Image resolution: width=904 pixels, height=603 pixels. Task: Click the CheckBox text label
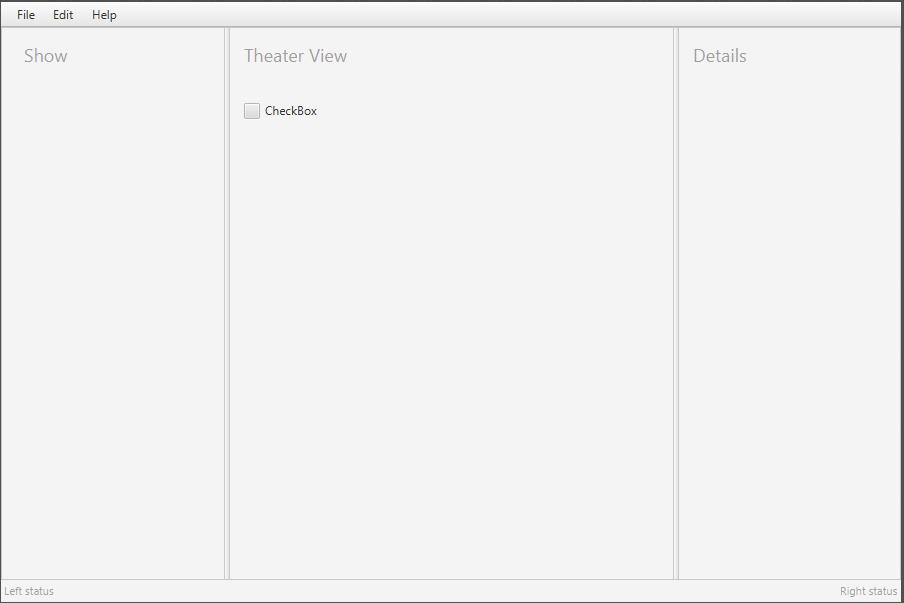click(x=289, y=110)
